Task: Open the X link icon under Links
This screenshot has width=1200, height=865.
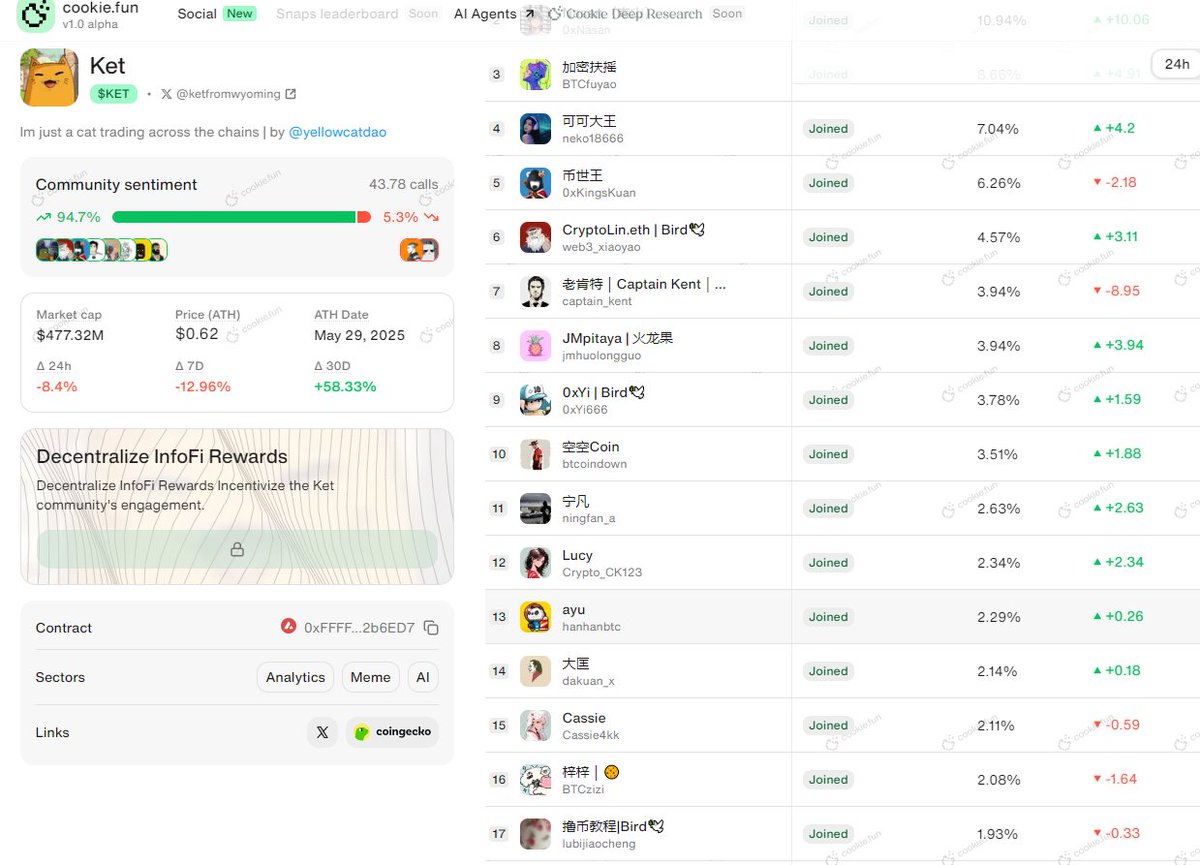Action: click(x=322, y=732)
